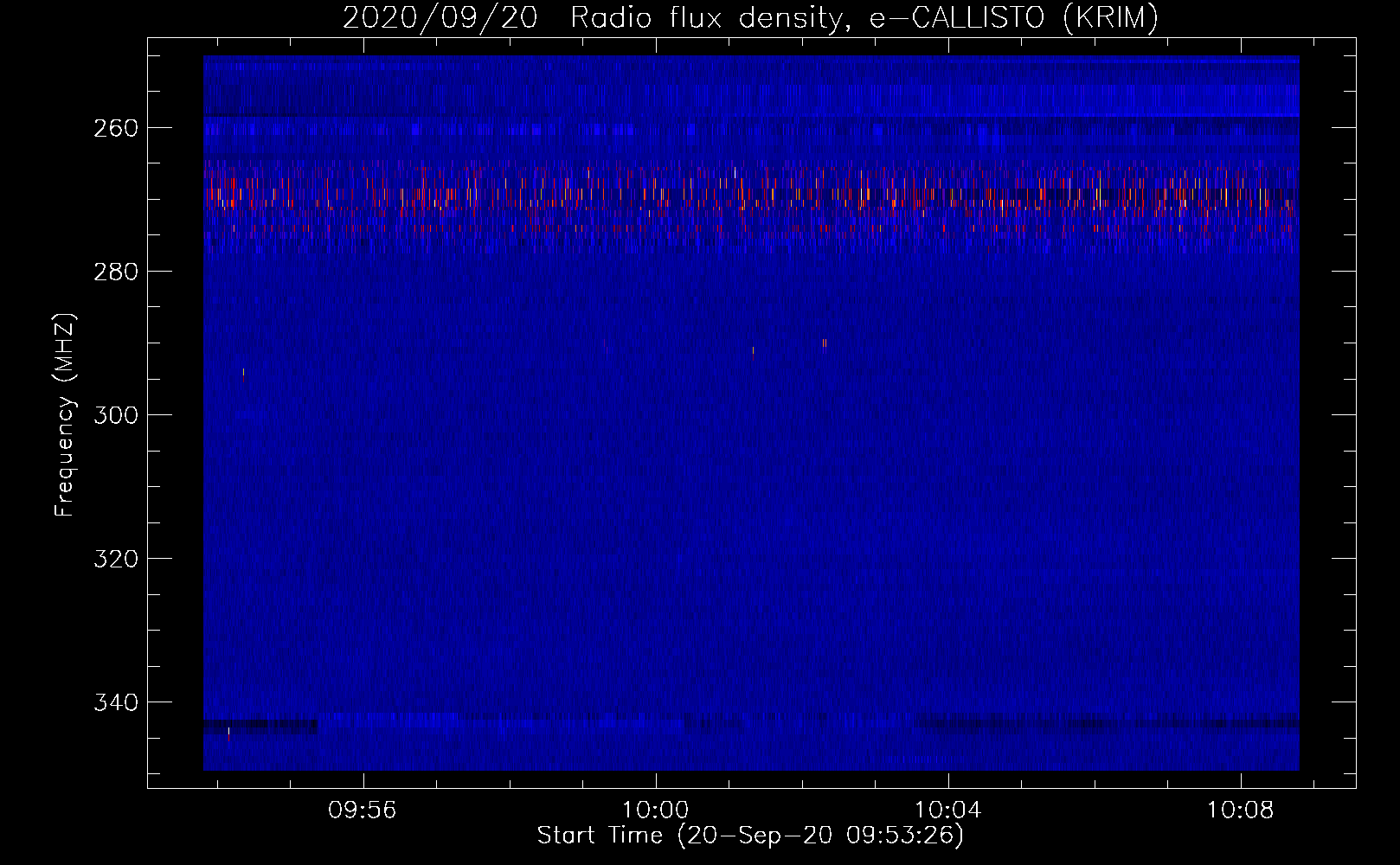Click the 300 frequency tick label
Image resolution: width=1400 pixels, height=865 pixels.
[x=117, y=415]
